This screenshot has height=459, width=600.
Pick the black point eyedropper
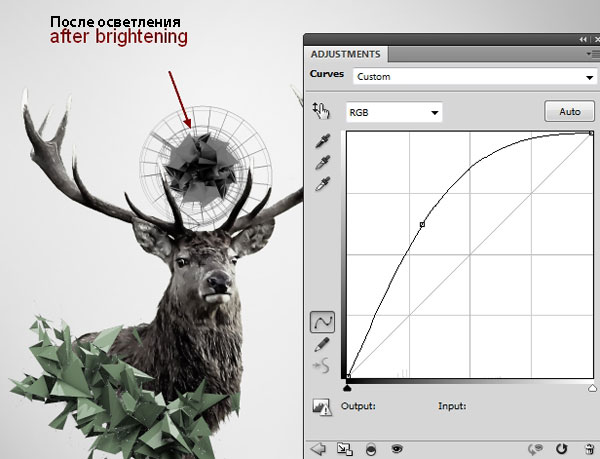tap(323, 141)
